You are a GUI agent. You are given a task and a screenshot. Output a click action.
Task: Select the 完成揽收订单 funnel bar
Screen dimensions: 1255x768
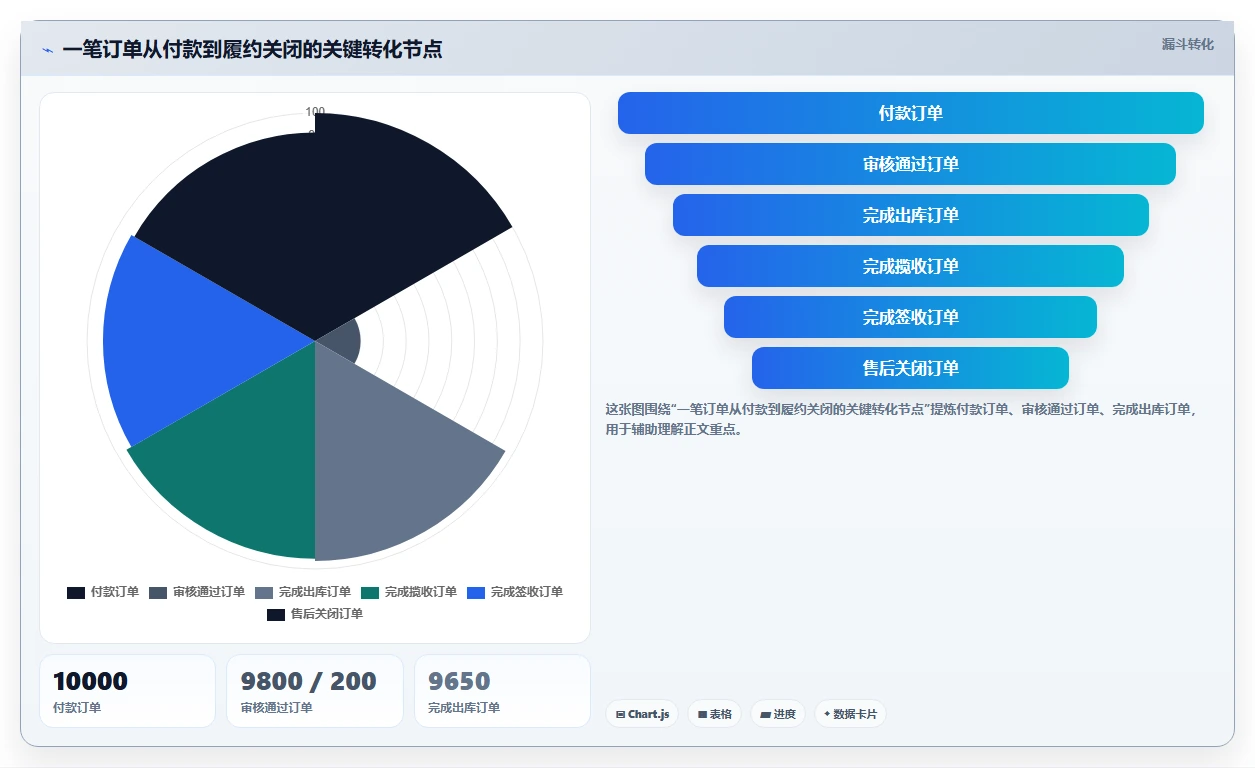[x=910, y=266]
